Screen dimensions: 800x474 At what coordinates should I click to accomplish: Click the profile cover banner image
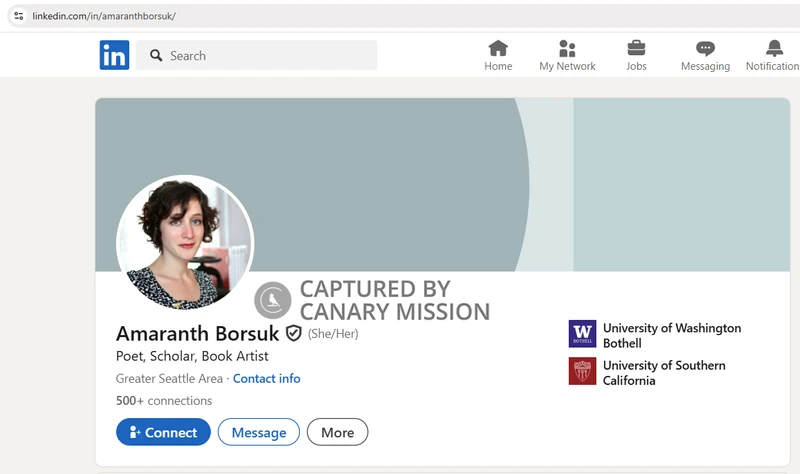(442, 184)
